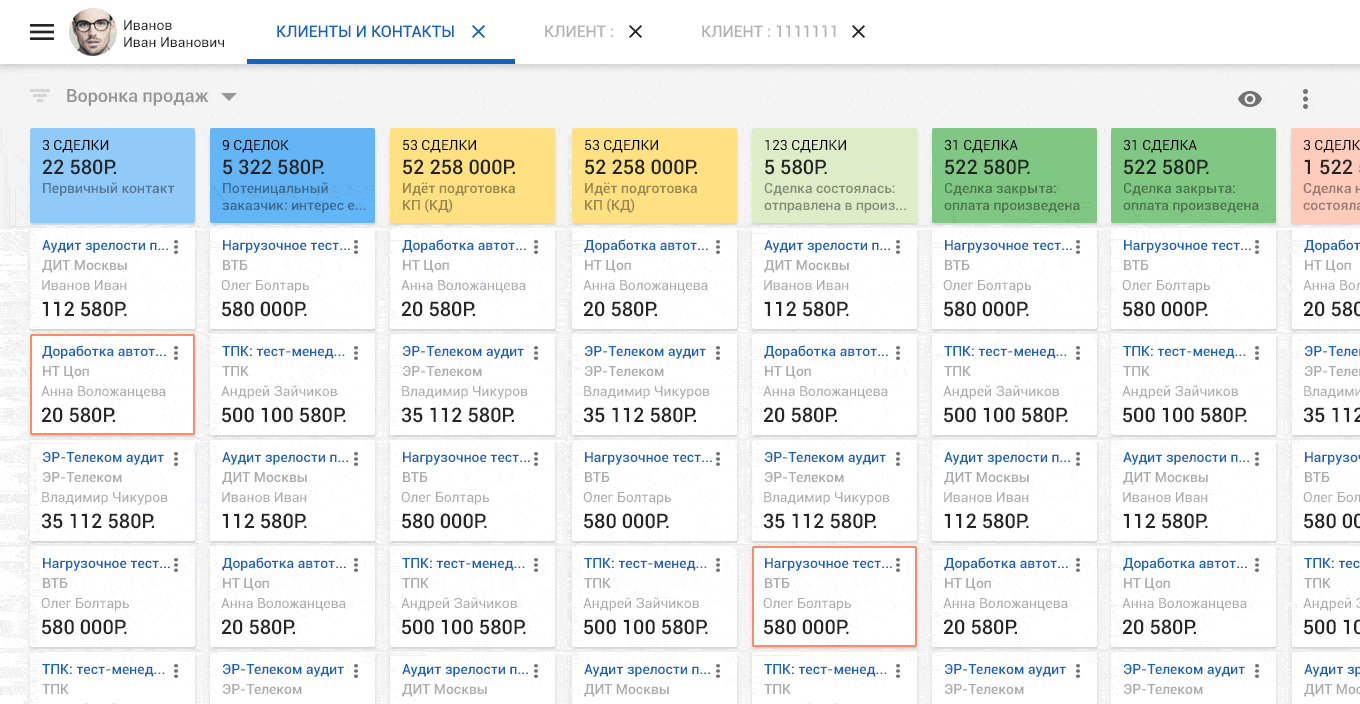Screen dimensions: 1360x704
Task: Close the Клиент : 1111111 tab
Action: pyautogui.click(x=858, y=32)
